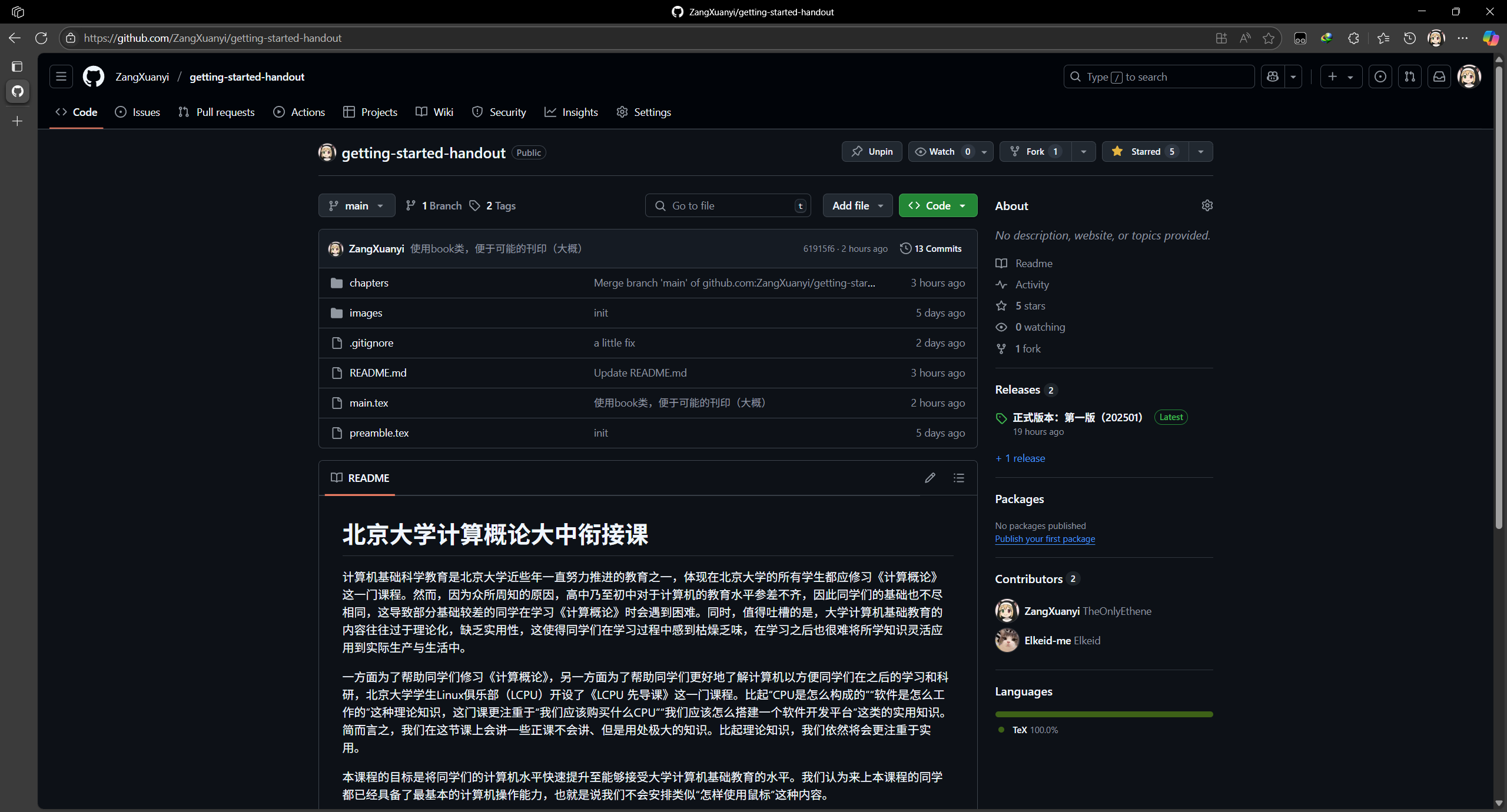The height and width of the screenshot is (812, 1507).
Task: Open the 13 Commits history link
Action: point(931,248)
